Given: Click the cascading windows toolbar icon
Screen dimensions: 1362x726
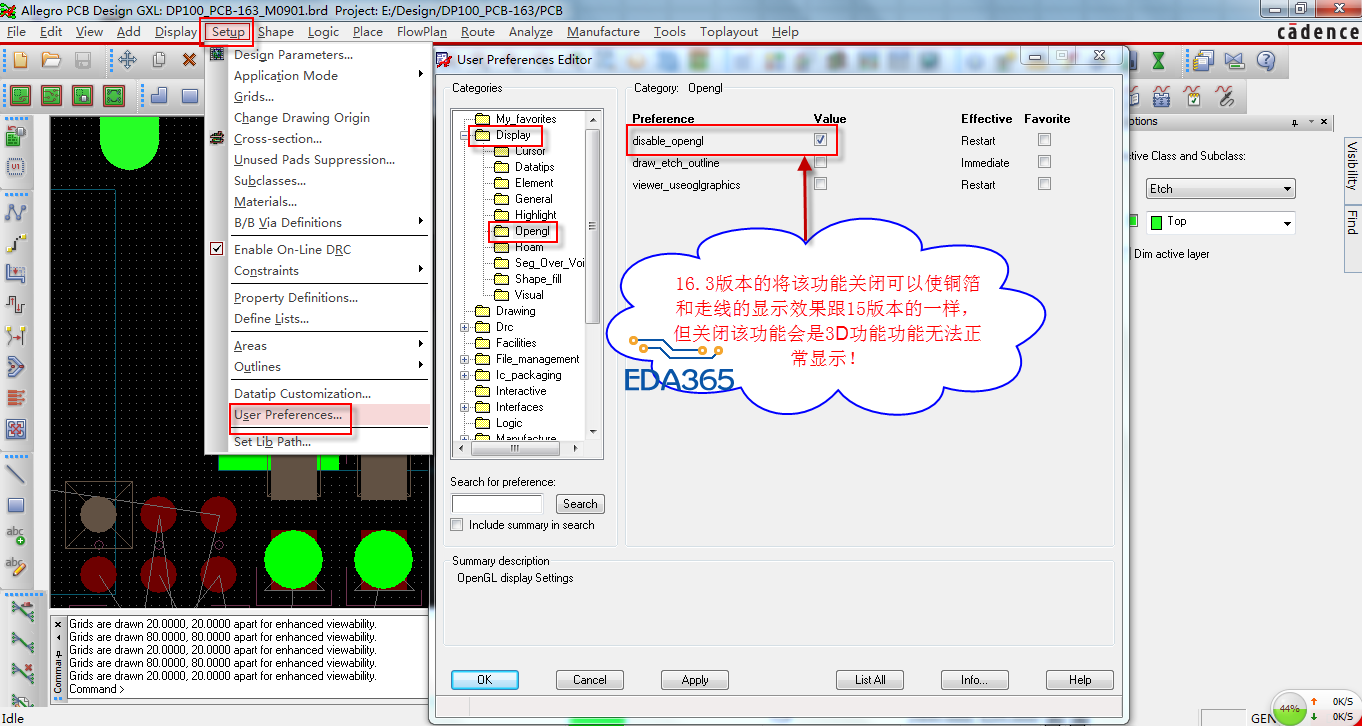Looking at the screenshot, I should click(1203, 60).
